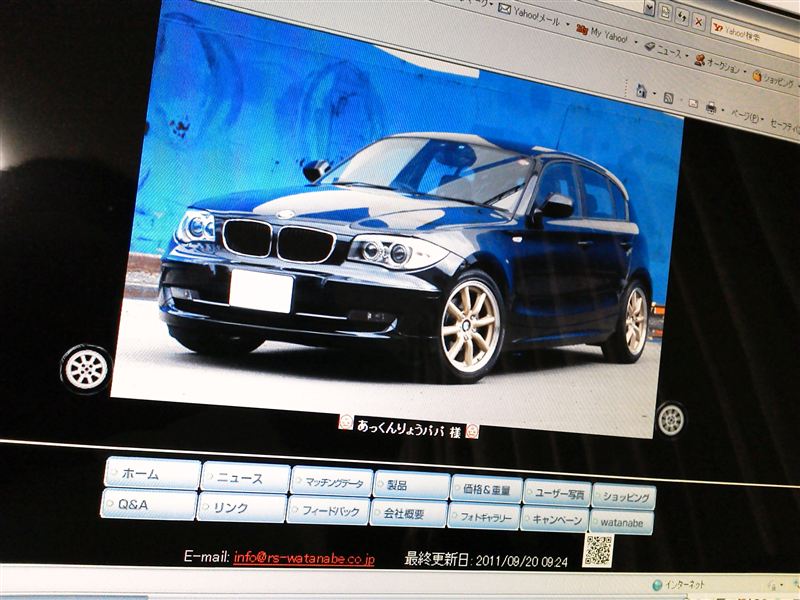This screenshot has height=600, width=800.
Task: Open the ユーザー写真 page
Action: coord(557,493)
